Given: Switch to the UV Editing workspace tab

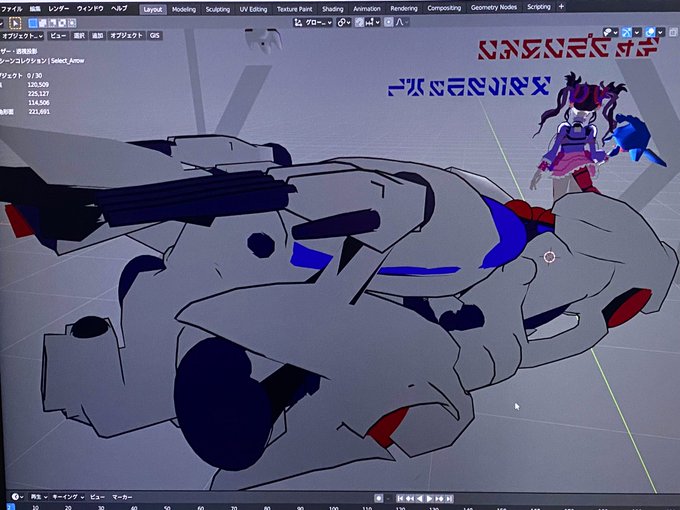Looking at the screenshot, I should pyautogui.click(x=253, y=9).
